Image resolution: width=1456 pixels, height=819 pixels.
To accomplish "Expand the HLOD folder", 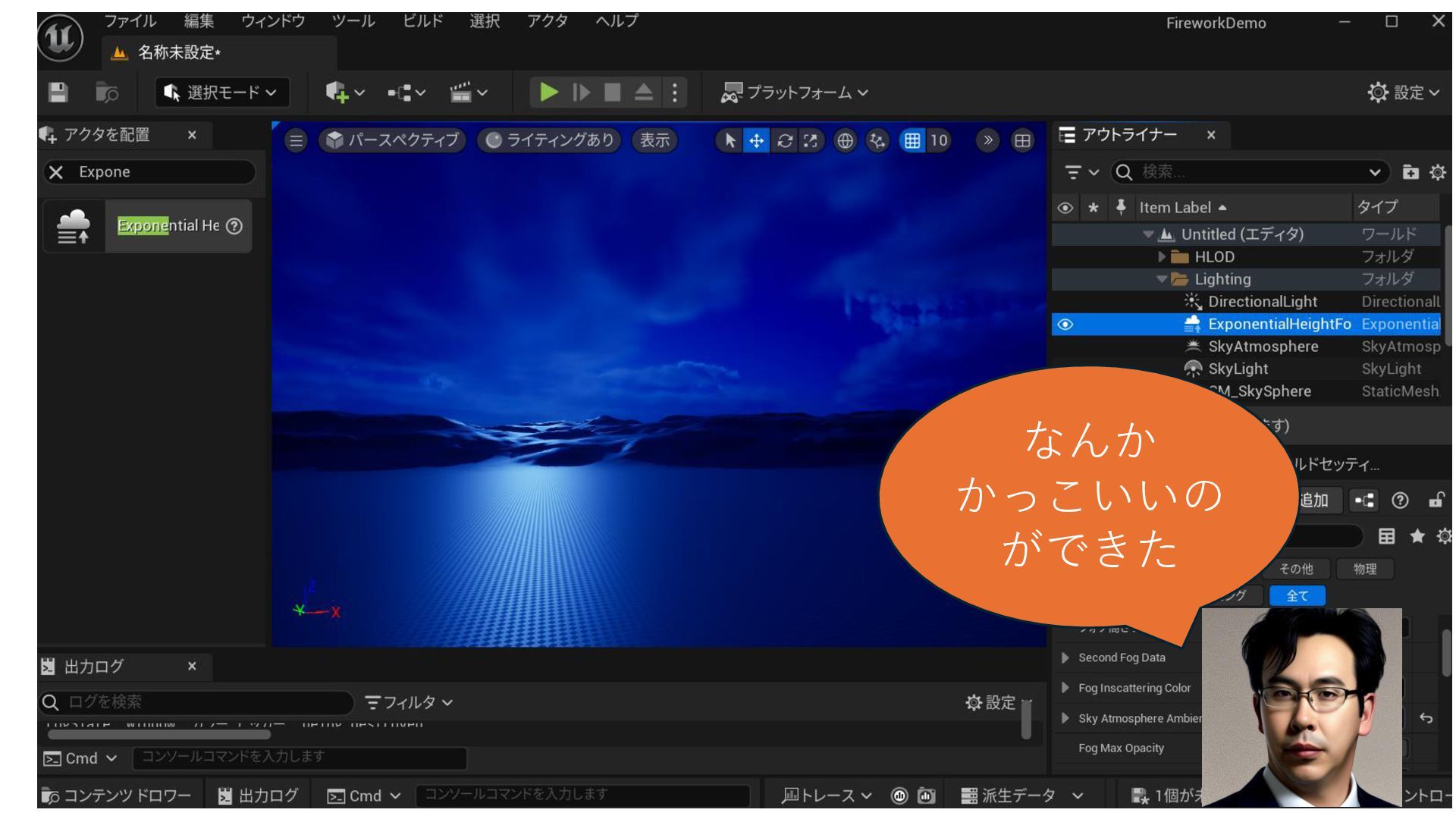I will (x=1162, y=257).
